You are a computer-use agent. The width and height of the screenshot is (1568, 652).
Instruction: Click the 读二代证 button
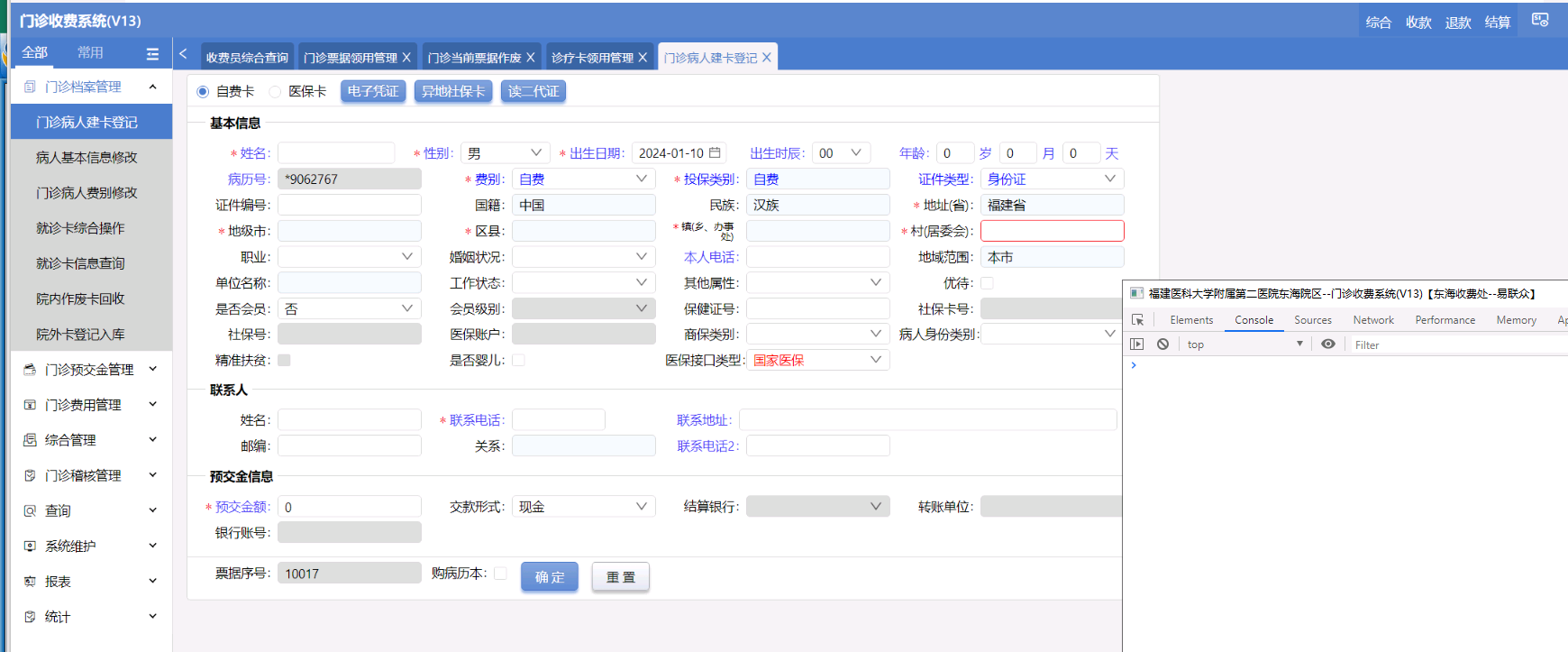coord(533,91)
